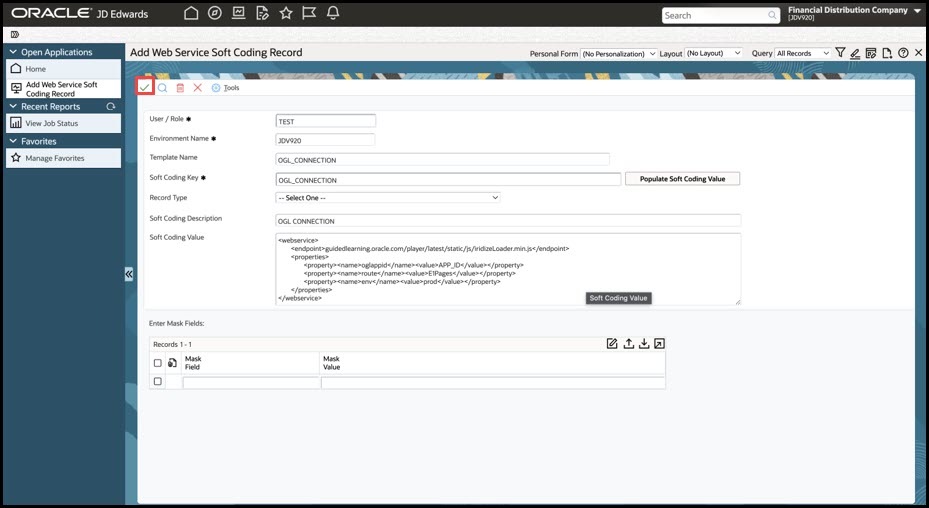
Task: Refresh Recent Reports icon
Action: pyautogui.click(x=111, y=107)
